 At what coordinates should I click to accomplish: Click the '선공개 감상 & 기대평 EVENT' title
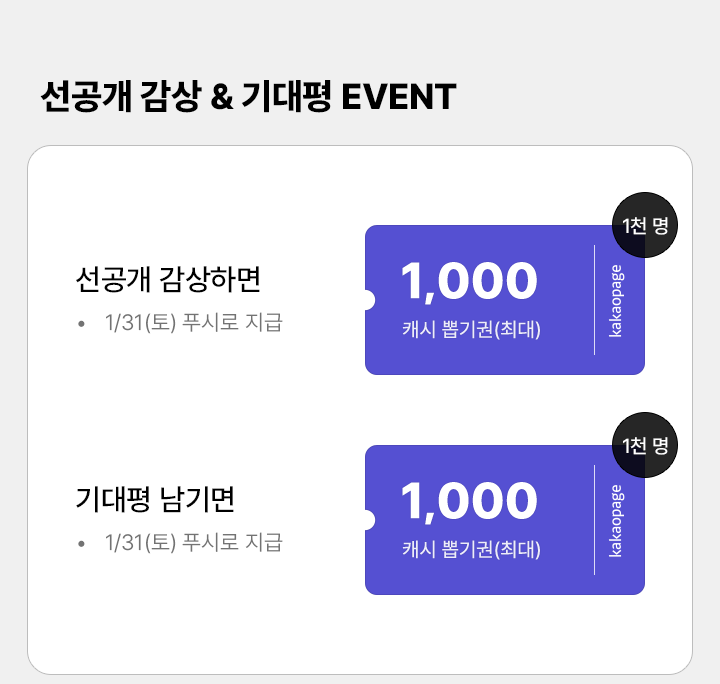248,97
